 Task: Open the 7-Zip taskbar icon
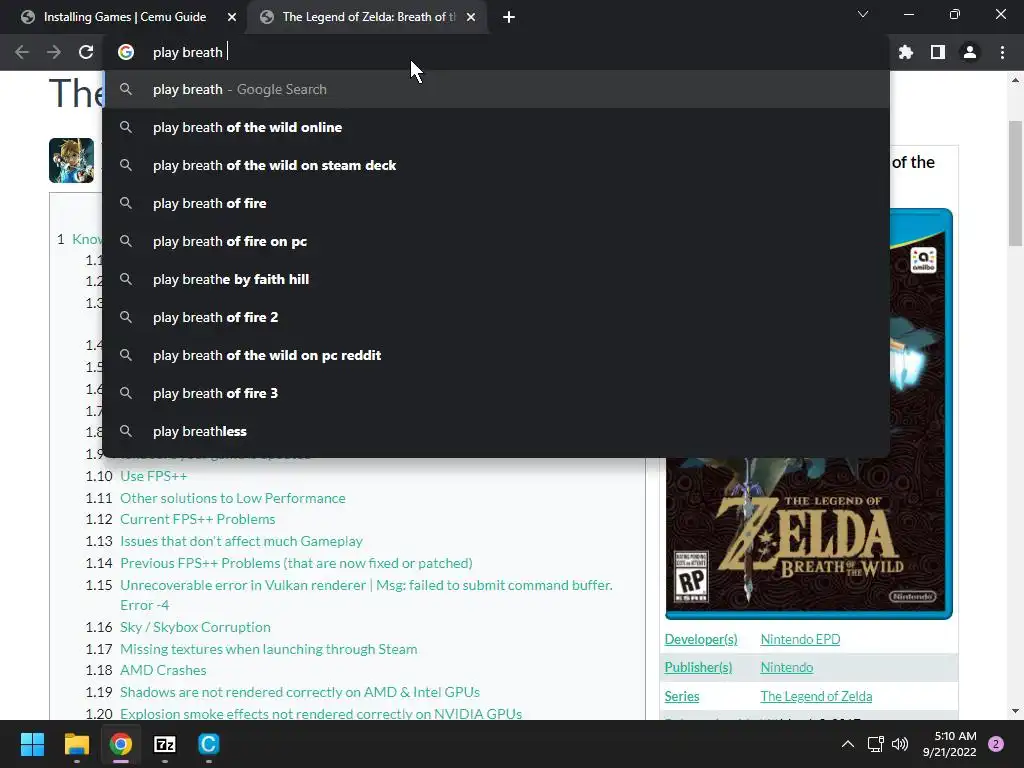(165, 744)
